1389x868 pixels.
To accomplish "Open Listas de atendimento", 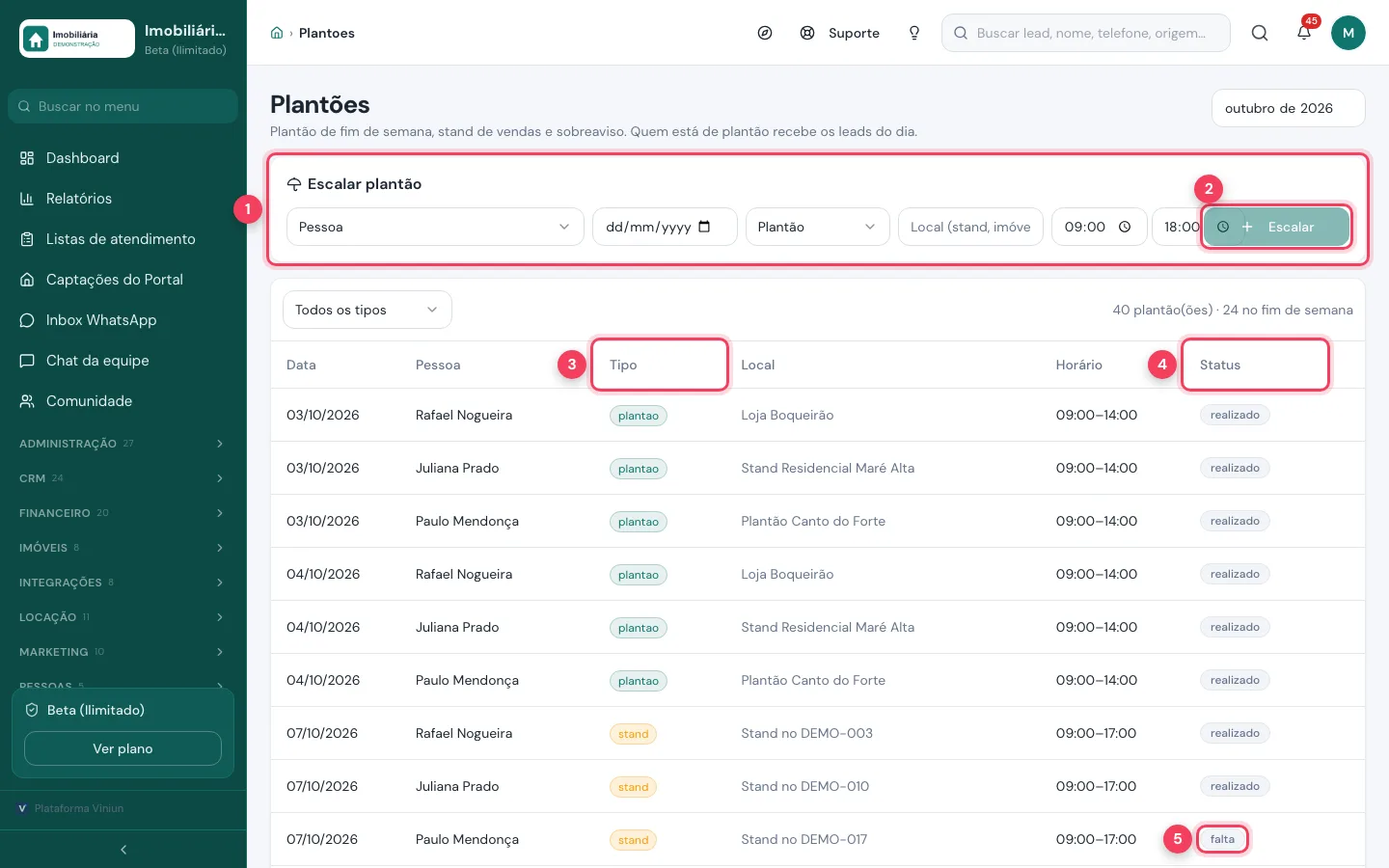I will (123, 239).
